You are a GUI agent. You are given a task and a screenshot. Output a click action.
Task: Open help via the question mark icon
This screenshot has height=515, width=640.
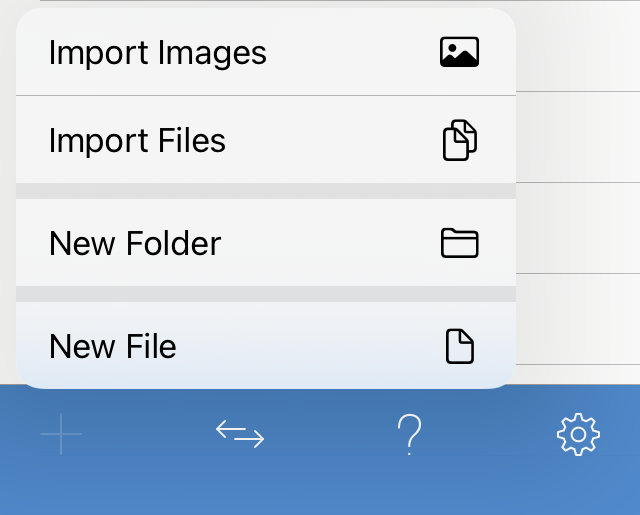pyautogui.click(x=409, y=435)
